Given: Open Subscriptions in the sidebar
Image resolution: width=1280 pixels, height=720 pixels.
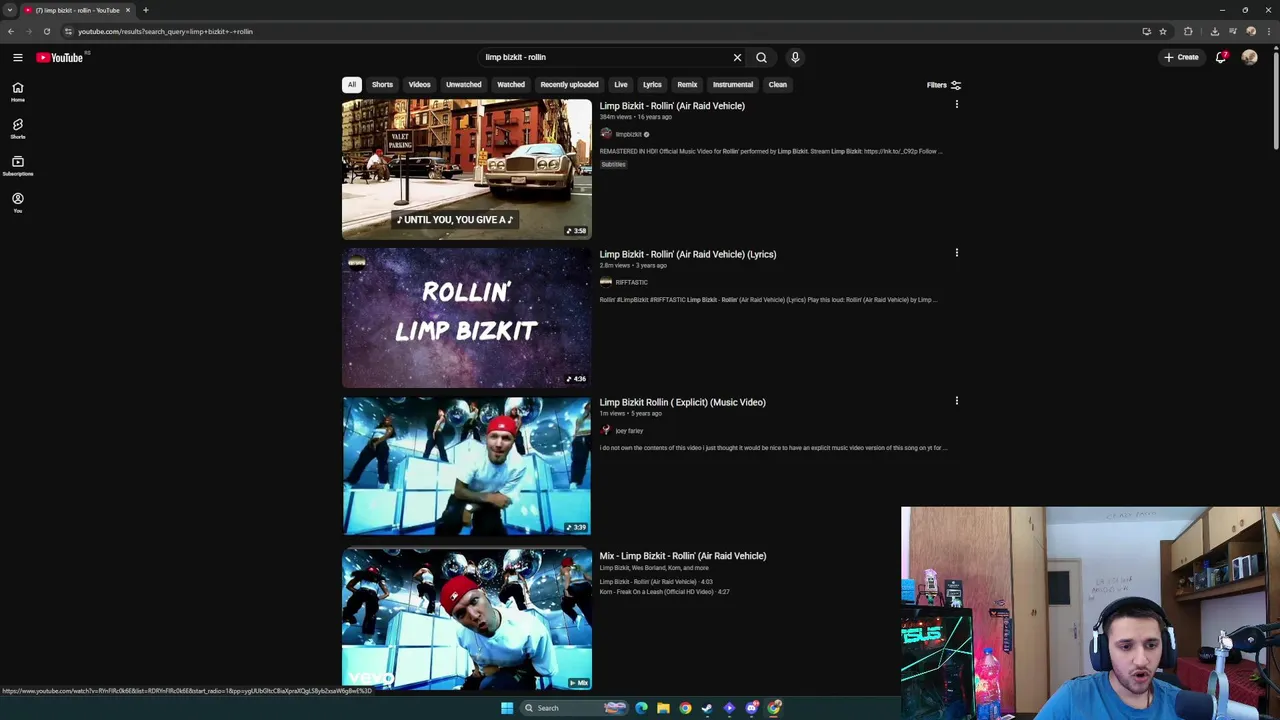Looking at the screenshot, I should tap(17, 165).
